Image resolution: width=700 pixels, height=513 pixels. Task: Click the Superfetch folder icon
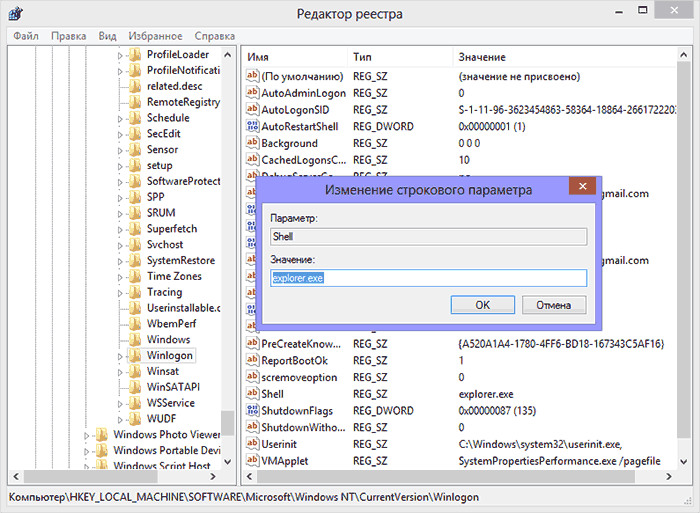135,229
